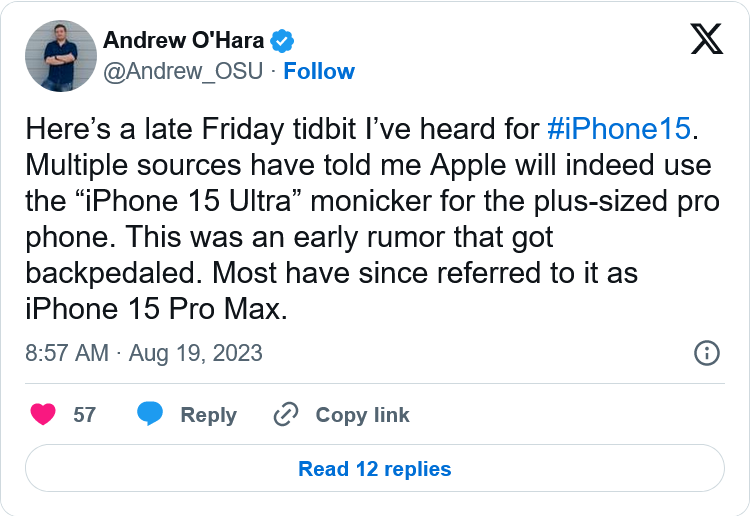Click the tweet's last line, iPhone 15 Pro Max
750x516 pixels.
(x=156, y=309)
